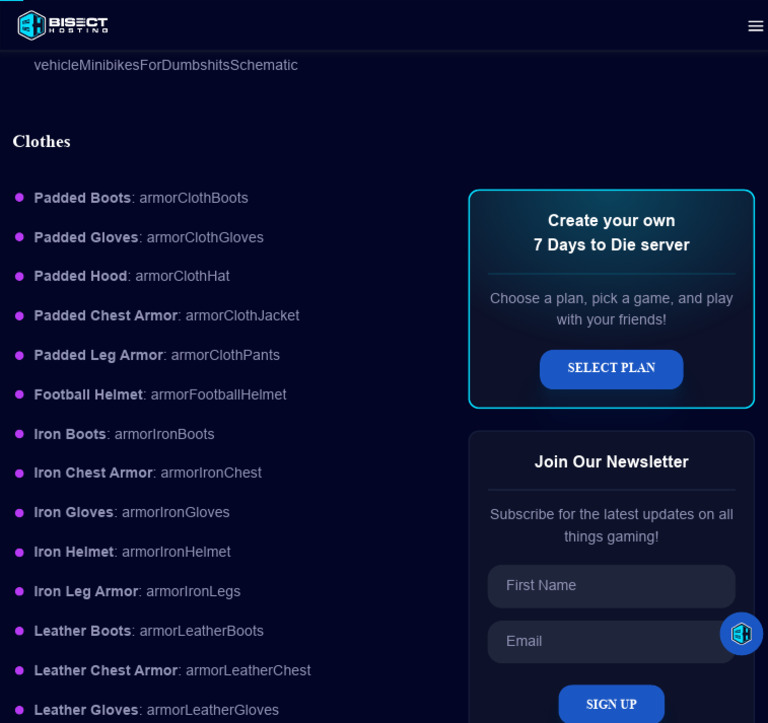Click the Iron Leg Armor entry
The width and height of the screenshot is (768, 723).
pyautogui.click(x=137, y=591)
